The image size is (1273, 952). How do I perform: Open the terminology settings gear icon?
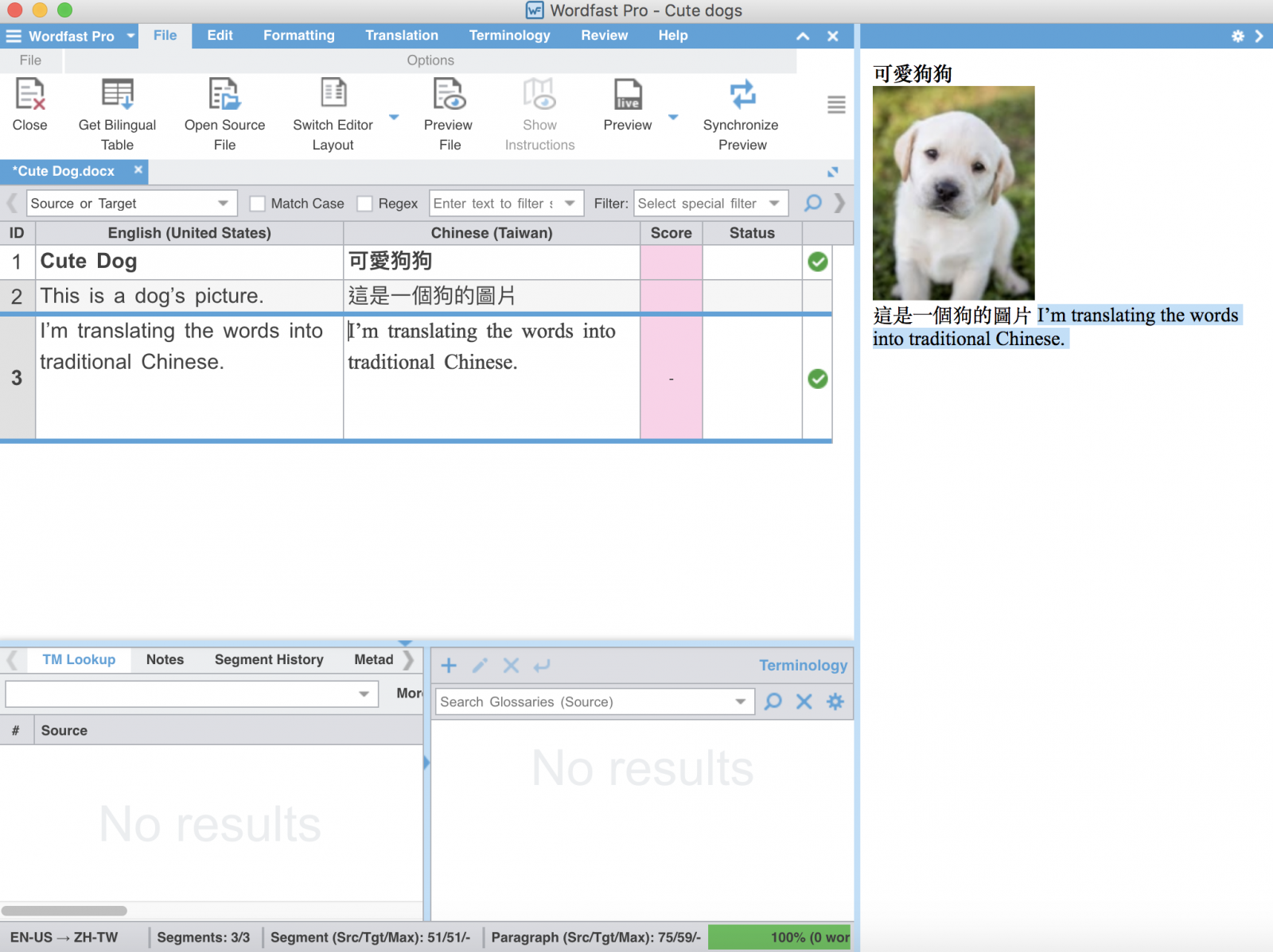coord(835,701)
